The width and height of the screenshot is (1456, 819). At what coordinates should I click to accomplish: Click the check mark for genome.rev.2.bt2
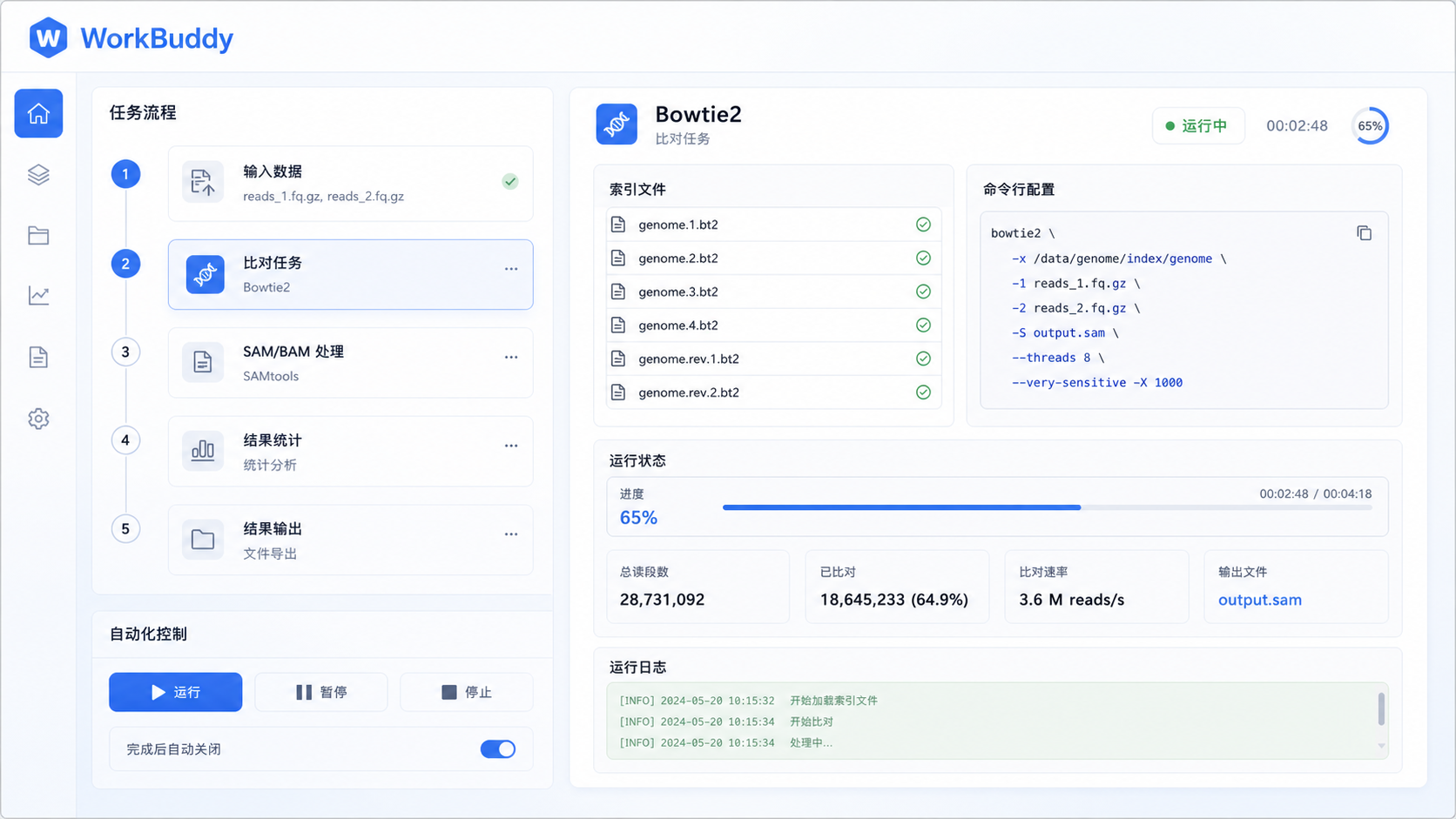[x=923, y=393]
